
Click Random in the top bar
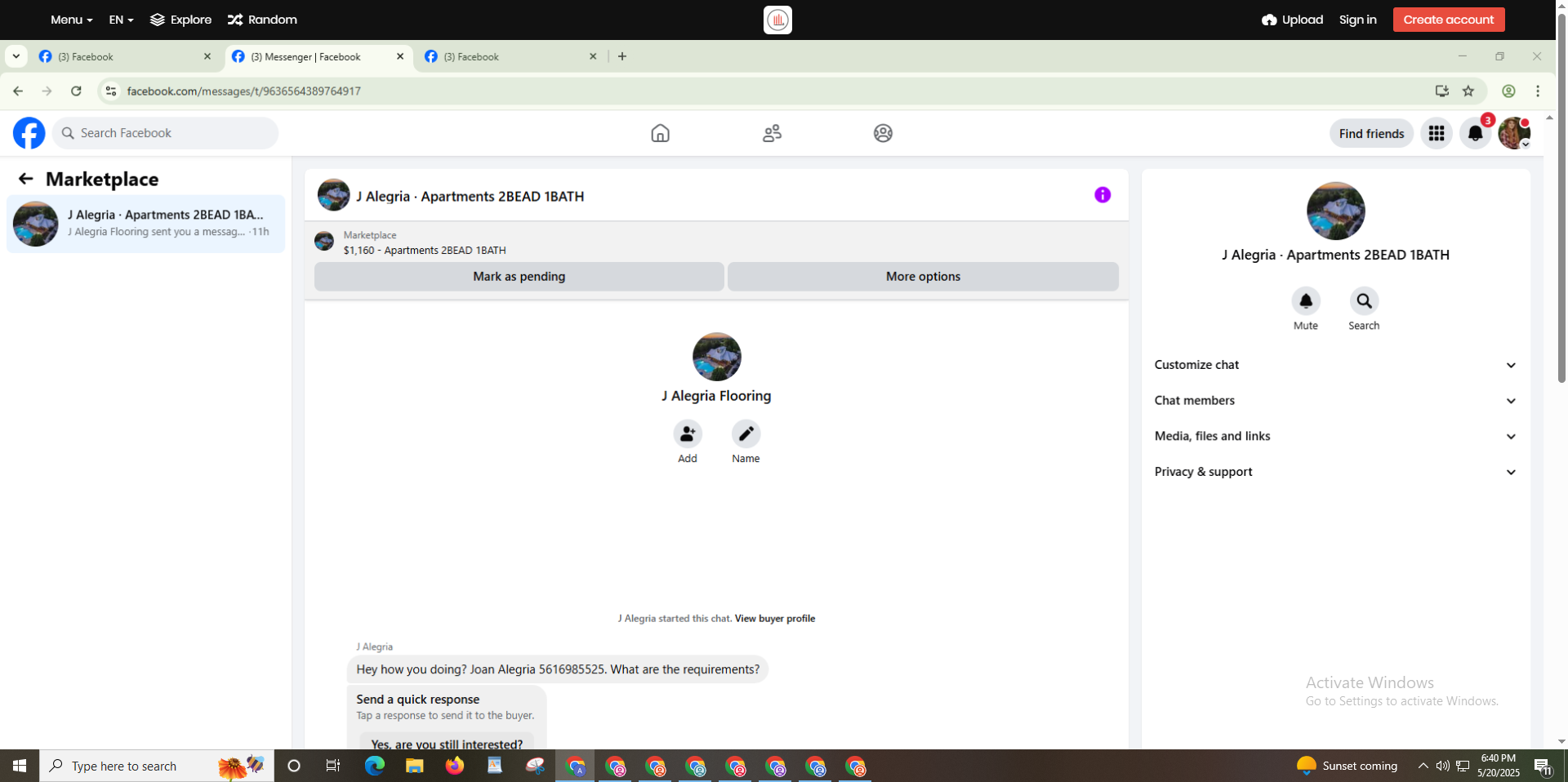262,20
